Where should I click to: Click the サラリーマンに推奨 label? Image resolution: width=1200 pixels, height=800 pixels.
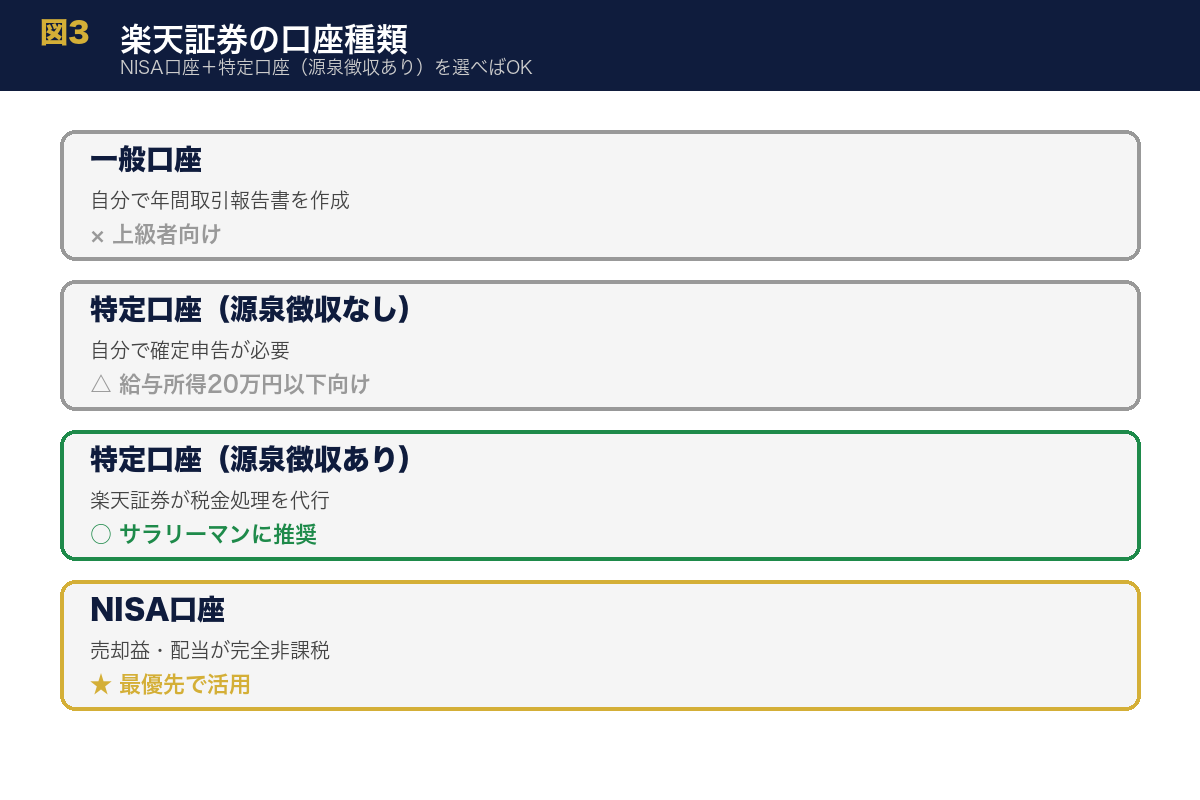tap(218, 534)
